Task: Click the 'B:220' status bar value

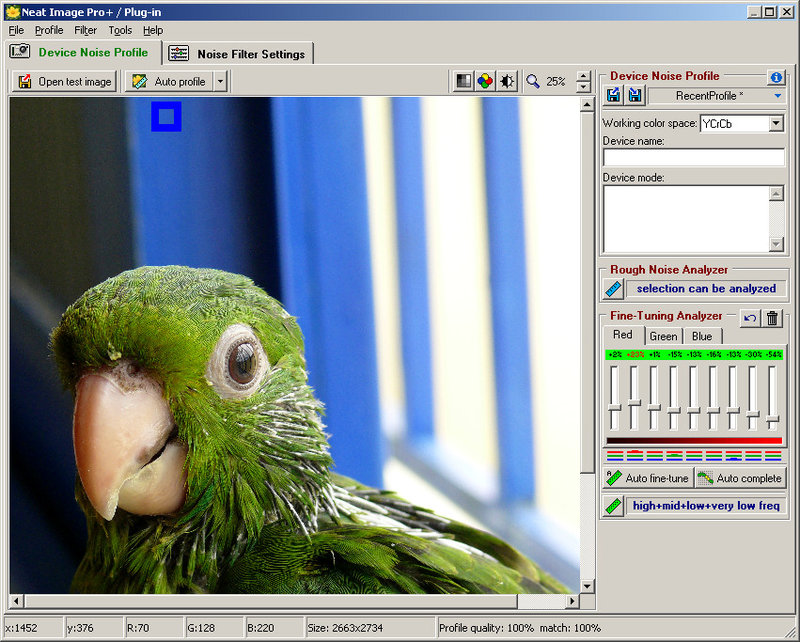Action: pyautogui.click(x=260, y=628)
